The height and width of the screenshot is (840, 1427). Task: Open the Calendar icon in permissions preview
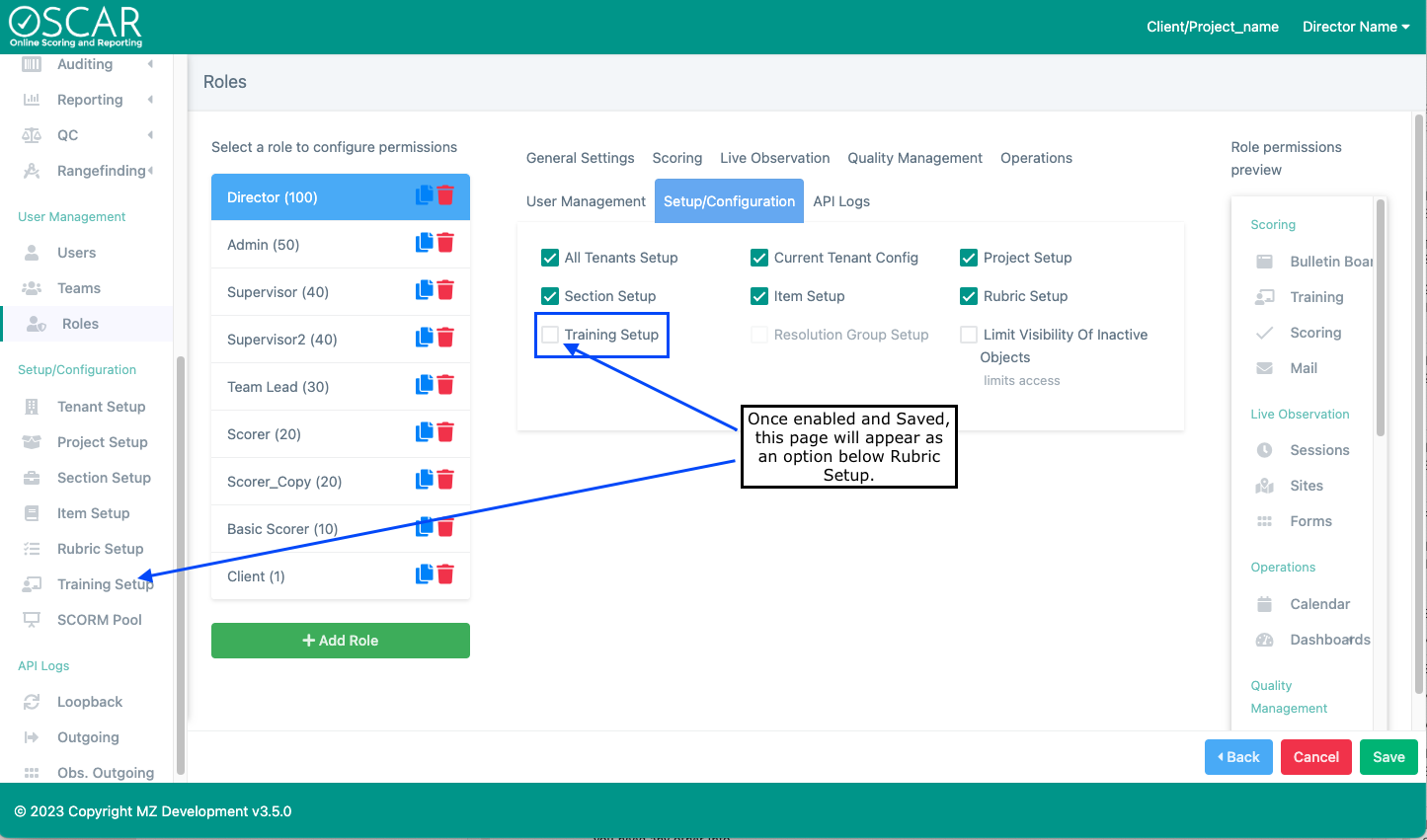1264,604
